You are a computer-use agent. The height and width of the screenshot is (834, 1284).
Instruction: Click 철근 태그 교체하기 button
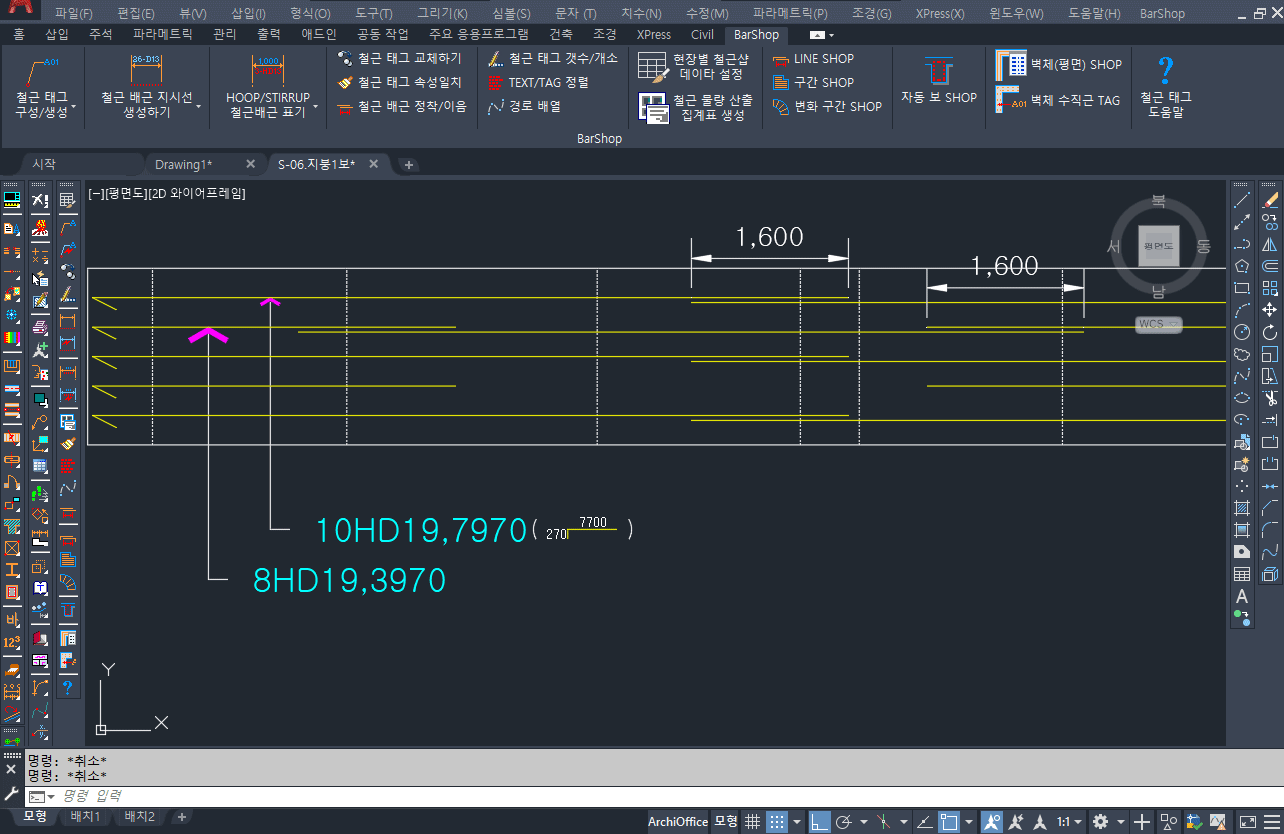(x=399, y=59)
